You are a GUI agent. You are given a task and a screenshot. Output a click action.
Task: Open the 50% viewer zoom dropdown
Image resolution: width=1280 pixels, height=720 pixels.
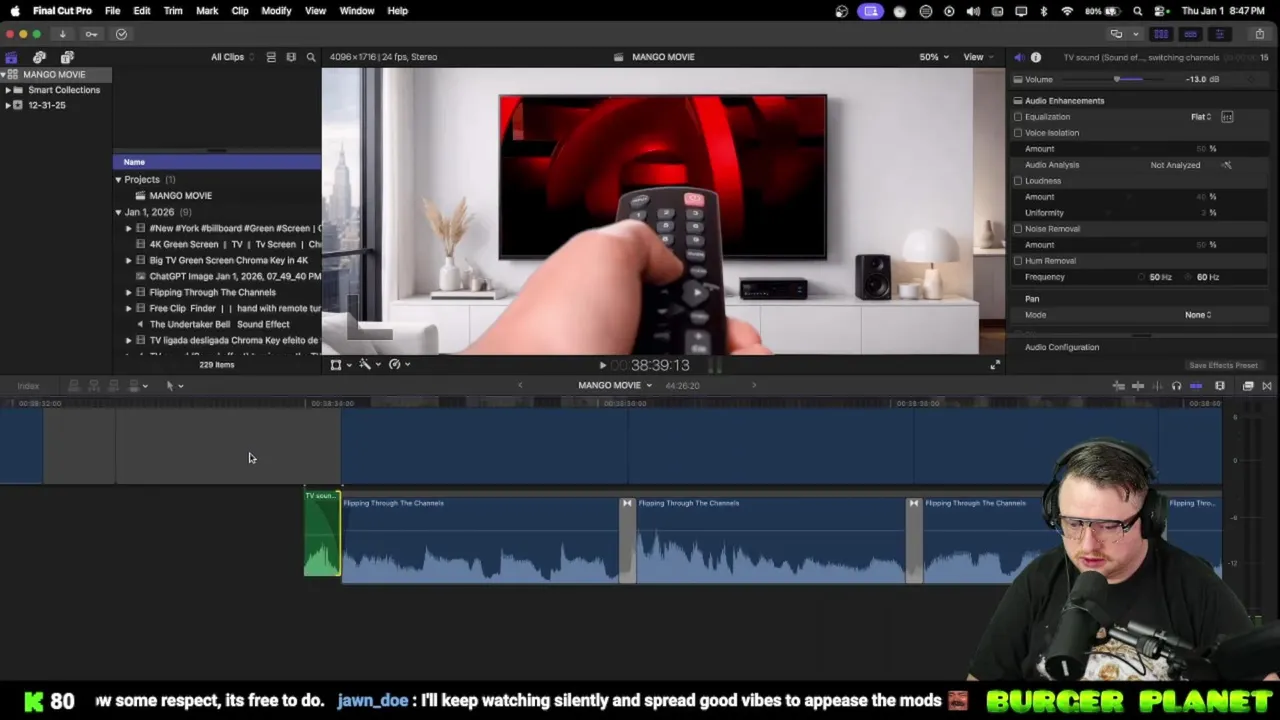[934, 57]
